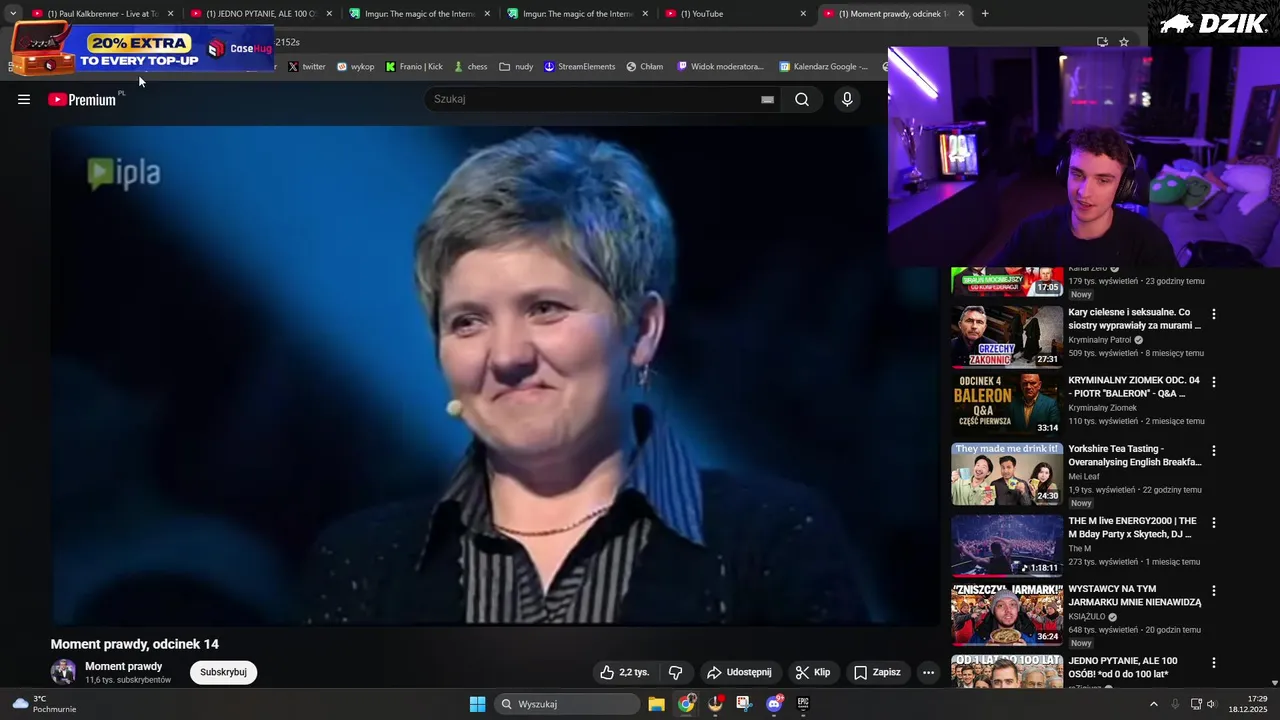Open Yorkshire Tea Tasting video thumbnail
1280x720 pixels.
coord(1006,474)
